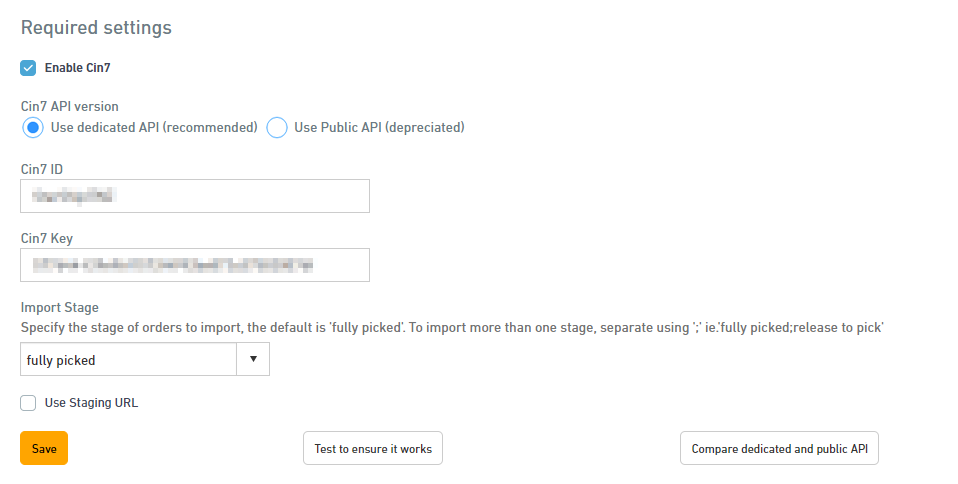Click into the Cin7 ID field

click(195, 196)
